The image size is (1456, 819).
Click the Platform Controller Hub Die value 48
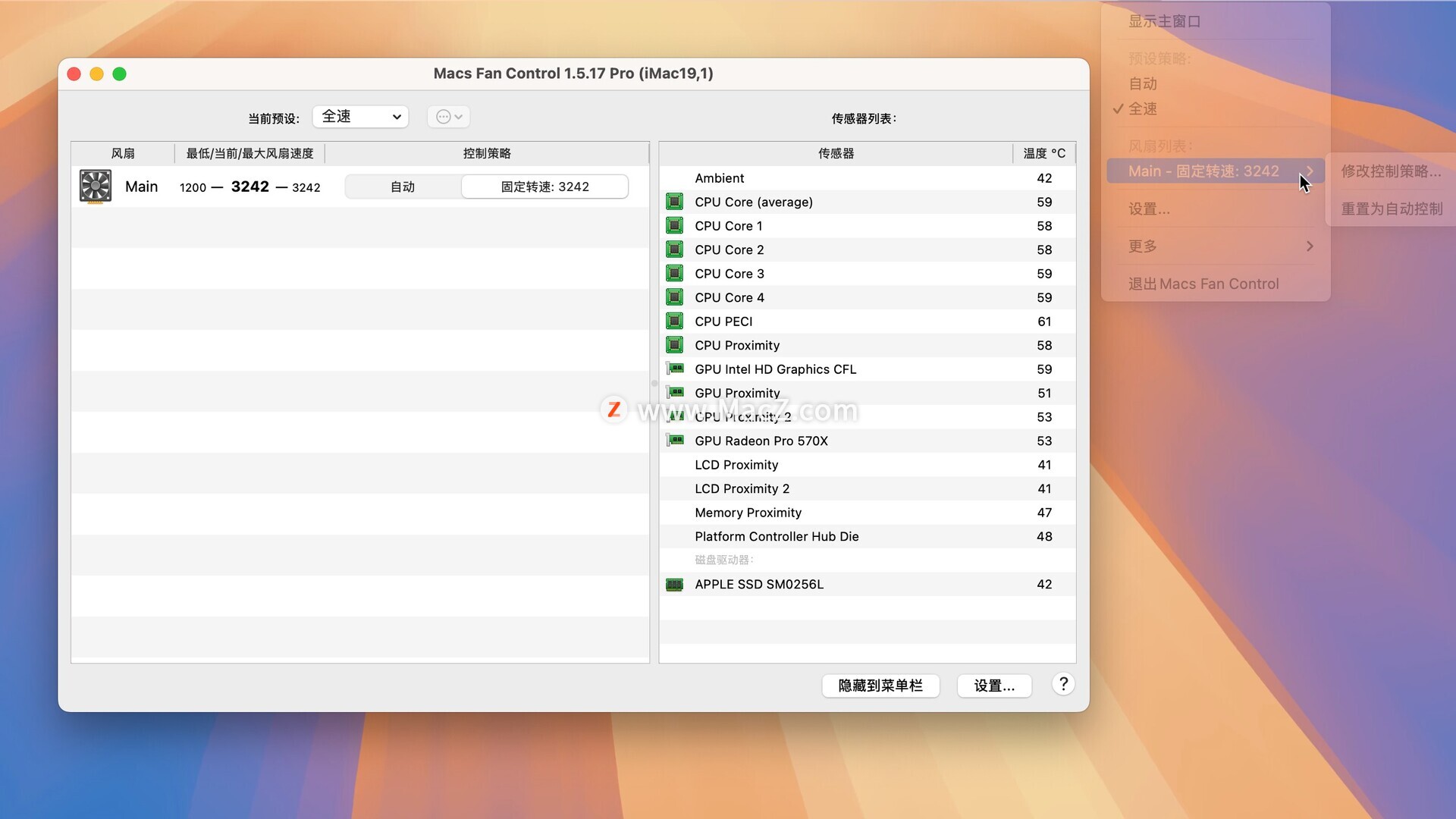click(1044, 536)
